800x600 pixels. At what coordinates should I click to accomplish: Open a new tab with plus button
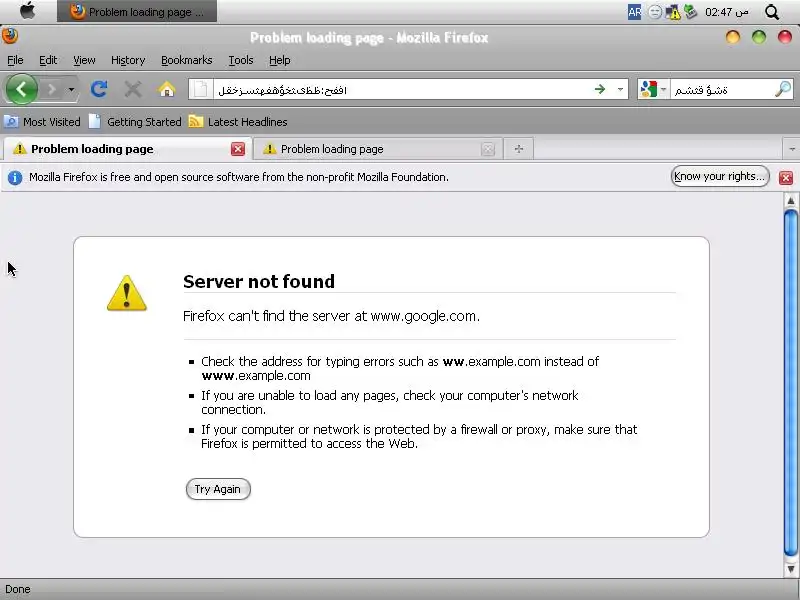click(519, 149)
